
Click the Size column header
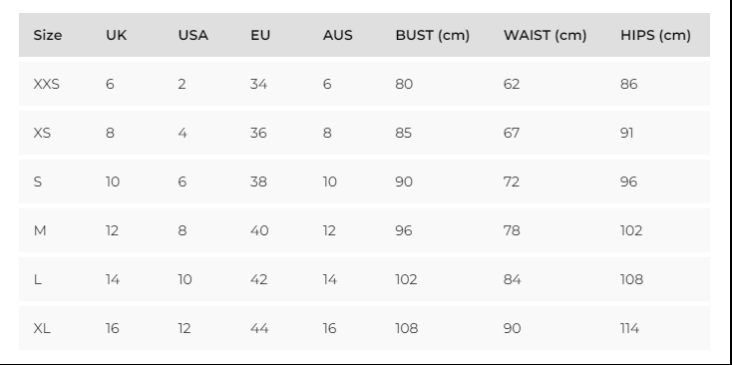coord(48,35)
